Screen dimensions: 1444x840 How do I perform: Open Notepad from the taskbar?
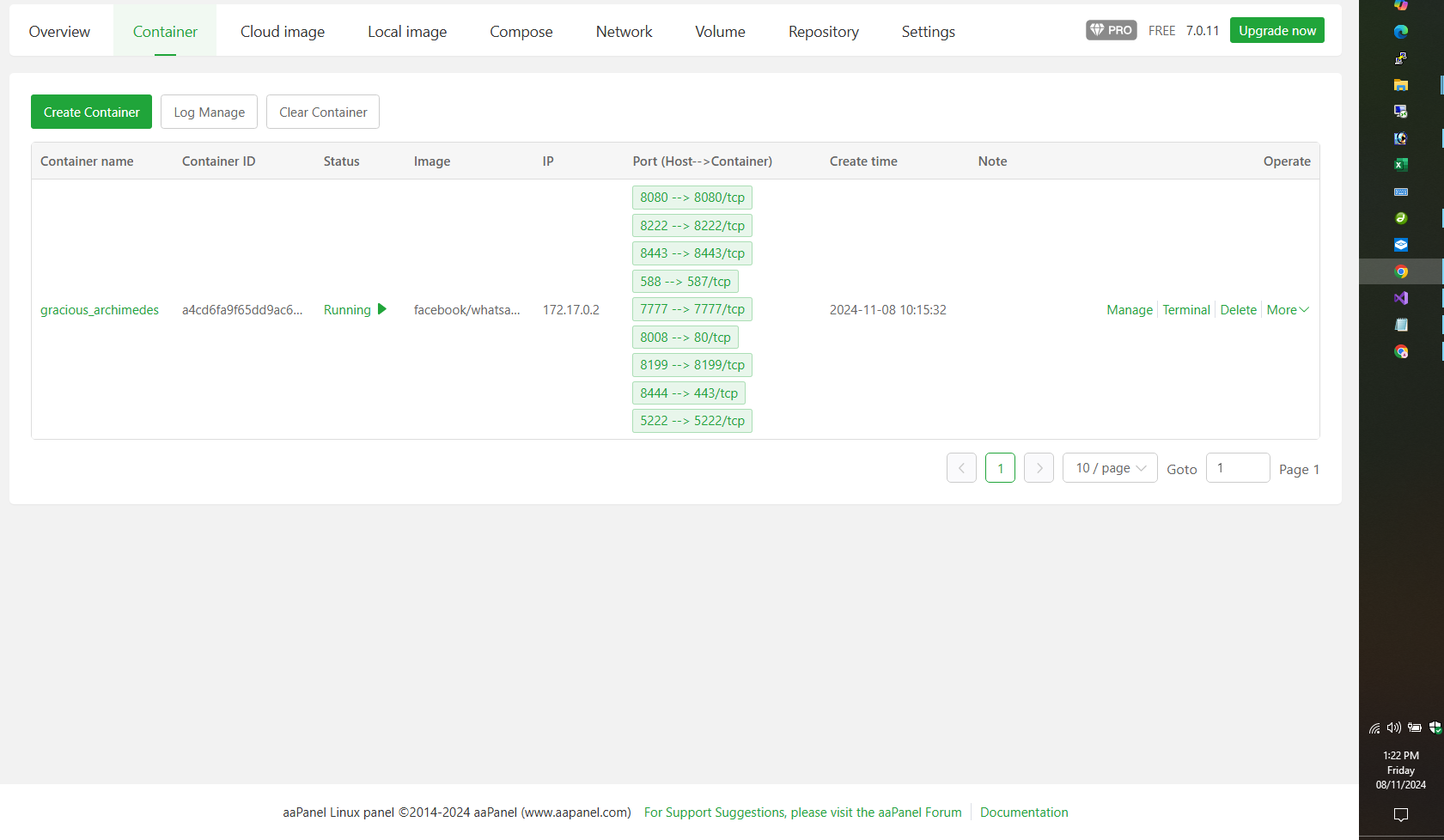coord(1400,325)
